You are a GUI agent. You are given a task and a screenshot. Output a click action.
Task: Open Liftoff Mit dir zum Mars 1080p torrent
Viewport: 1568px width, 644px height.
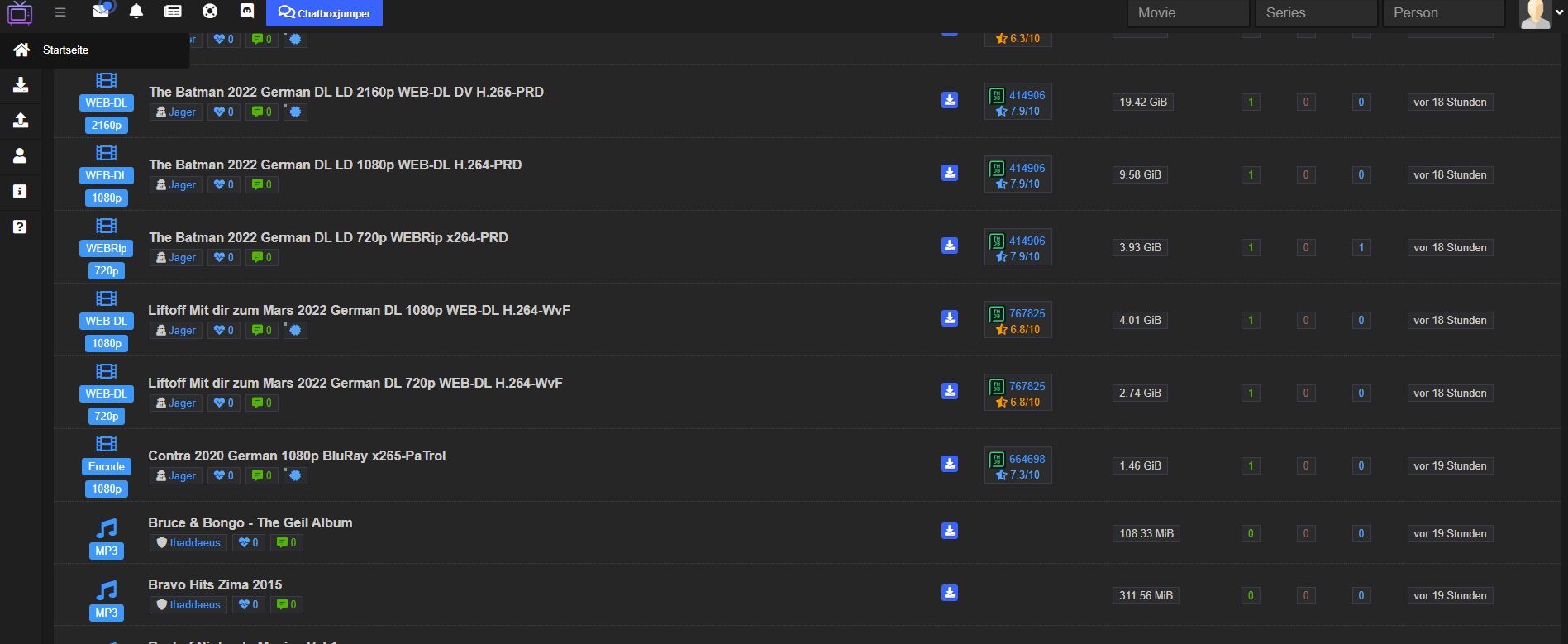pos(359,310)
